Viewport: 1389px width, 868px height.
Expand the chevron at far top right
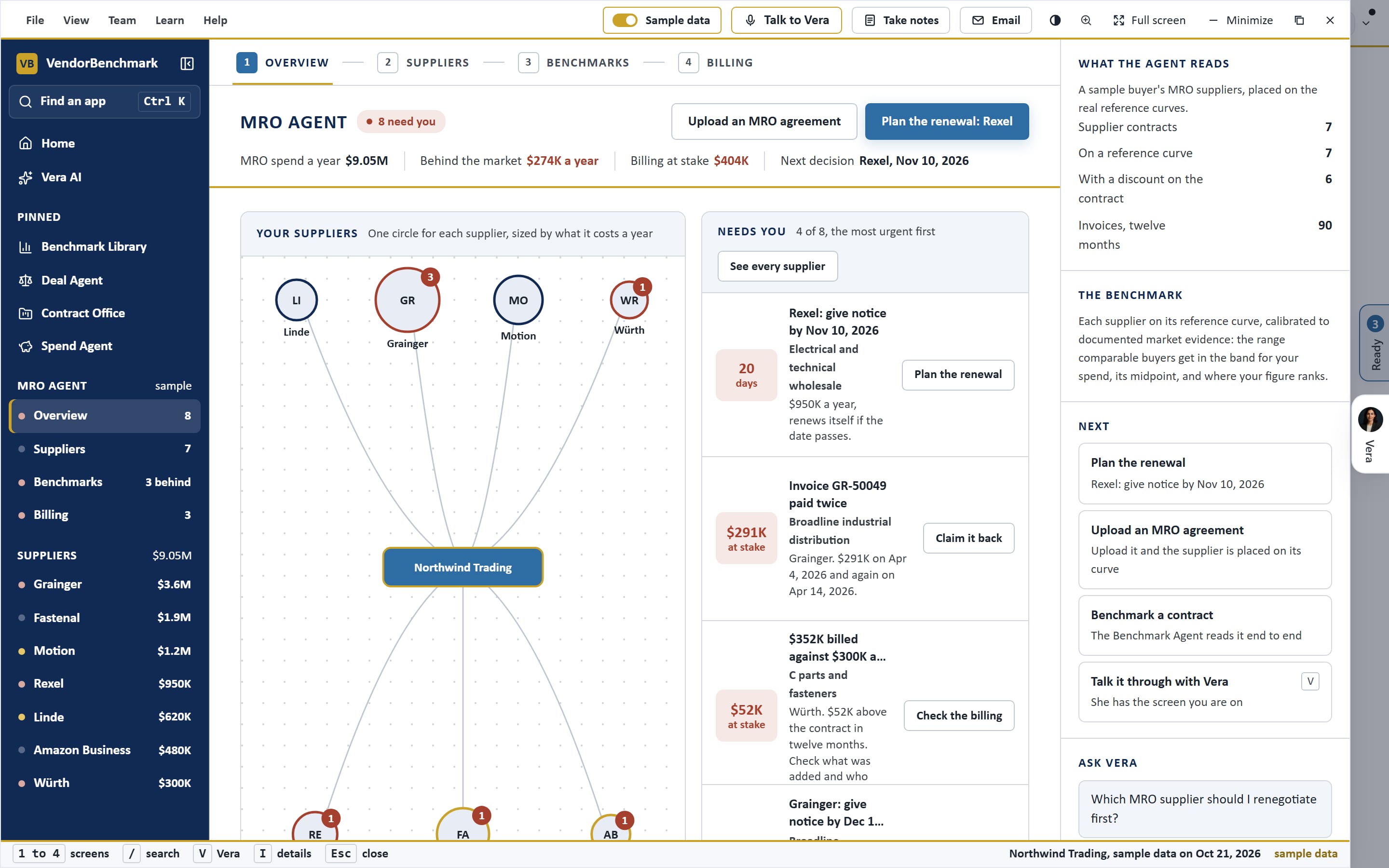pos(1366,24)
